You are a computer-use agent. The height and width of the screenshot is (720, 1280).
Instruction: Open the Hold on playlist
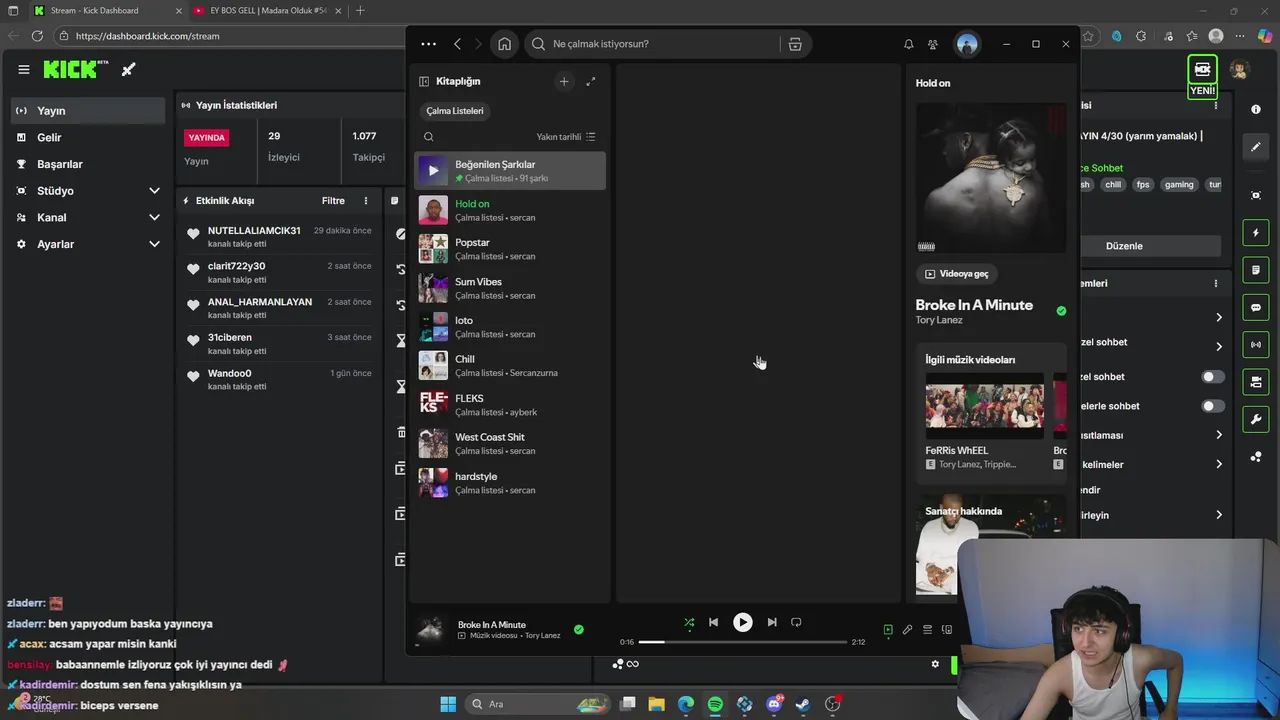point(510,210)
